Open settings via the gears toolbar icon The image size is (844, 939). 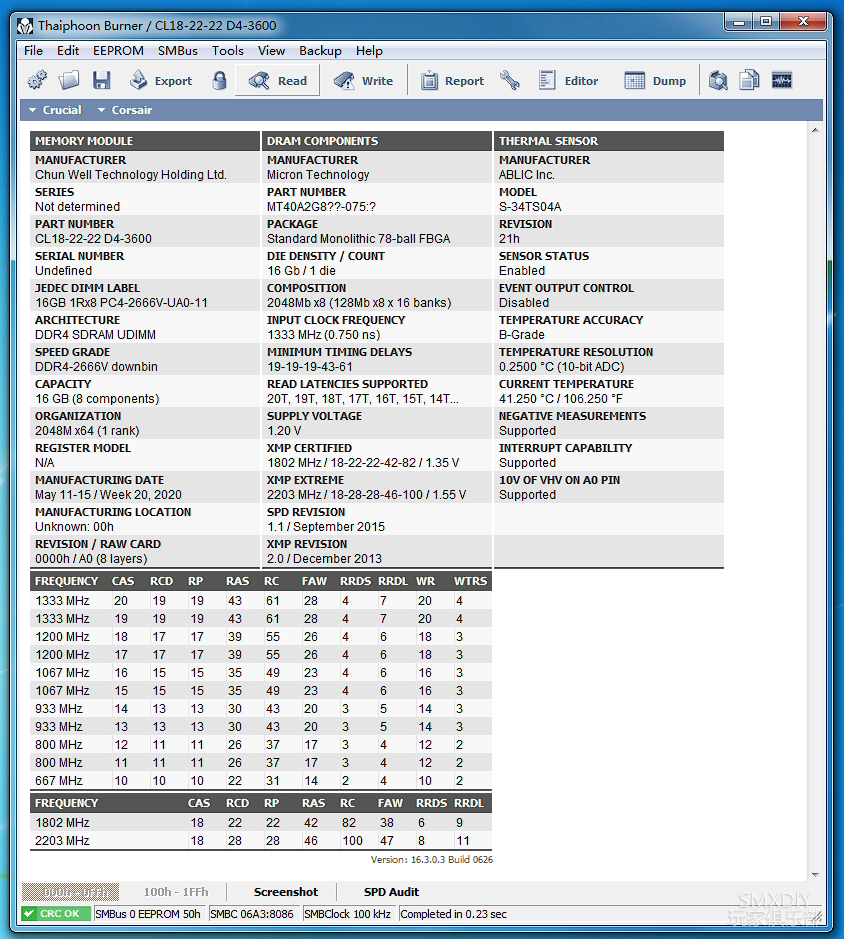[x=37, y=80]
